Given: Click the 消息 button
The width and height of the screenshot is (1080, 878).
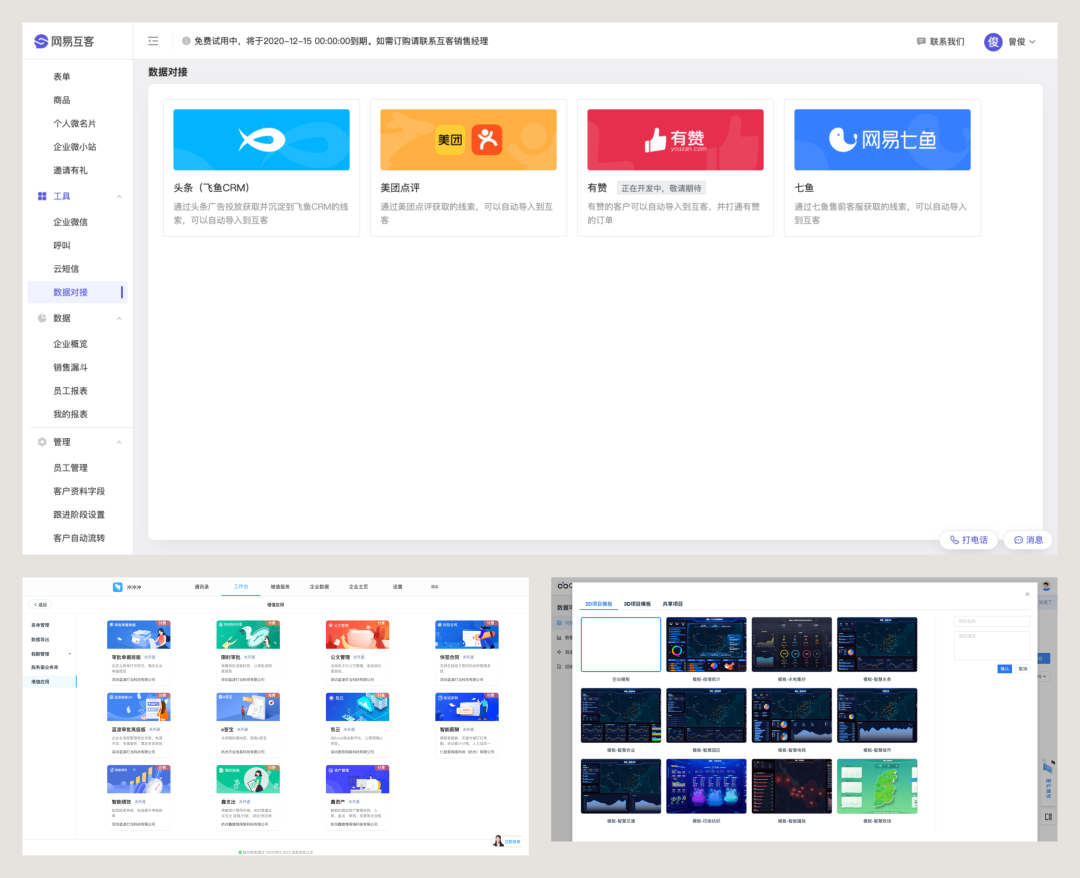Looking at the screenshot, I should pos(1028,540).
